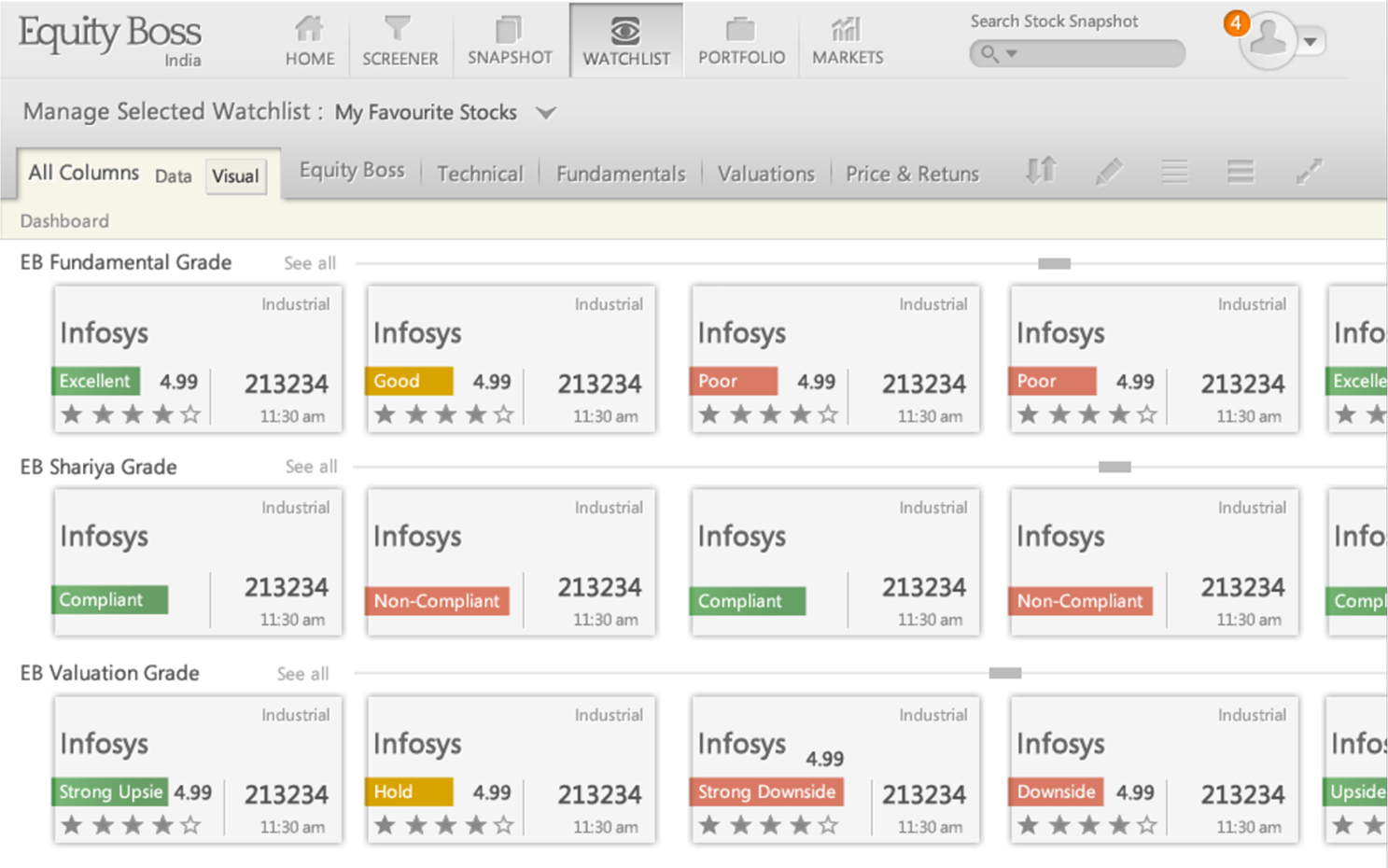The image size is (1388, 868).
Task: Go to the Home page
Action: click(309, 41)
